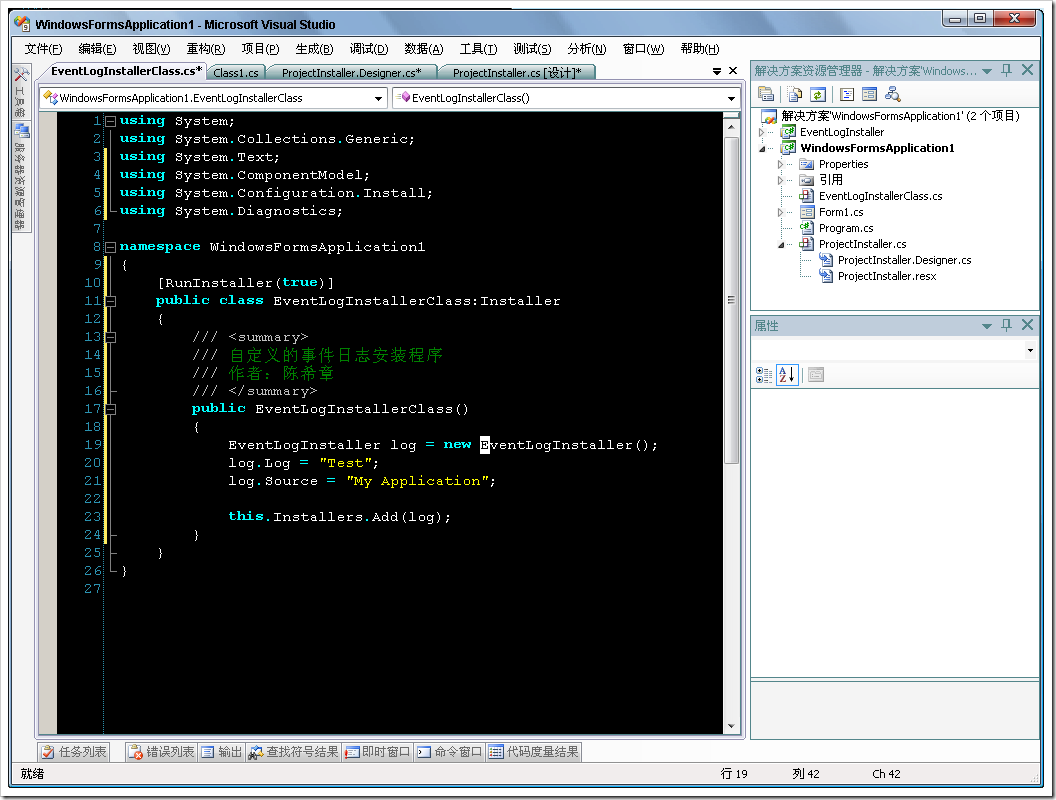The image size is (1056, 800).
Task: Click the solution root icon in tree
Action: (768, 116)
